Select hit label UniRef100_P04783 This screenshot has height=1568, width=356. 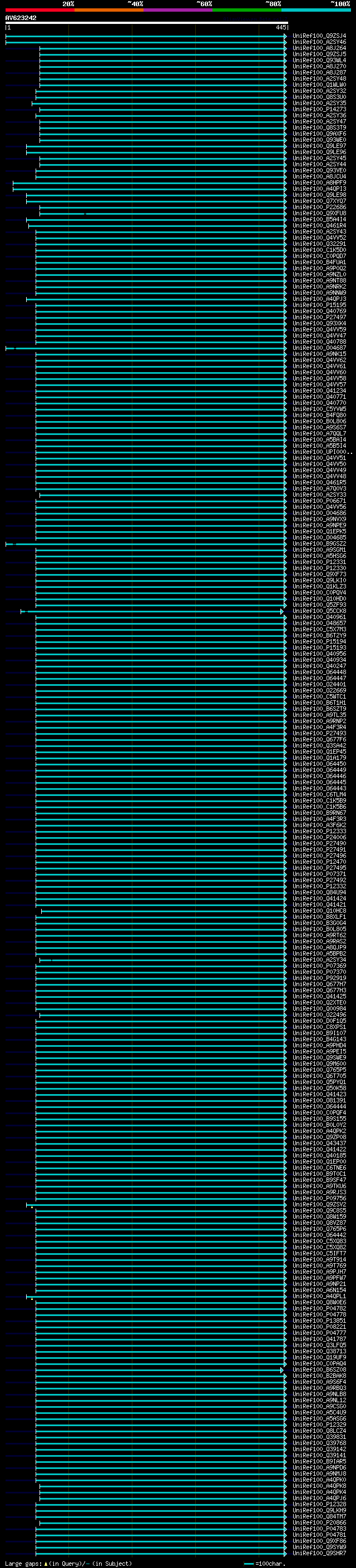(x=319, y=1529)
